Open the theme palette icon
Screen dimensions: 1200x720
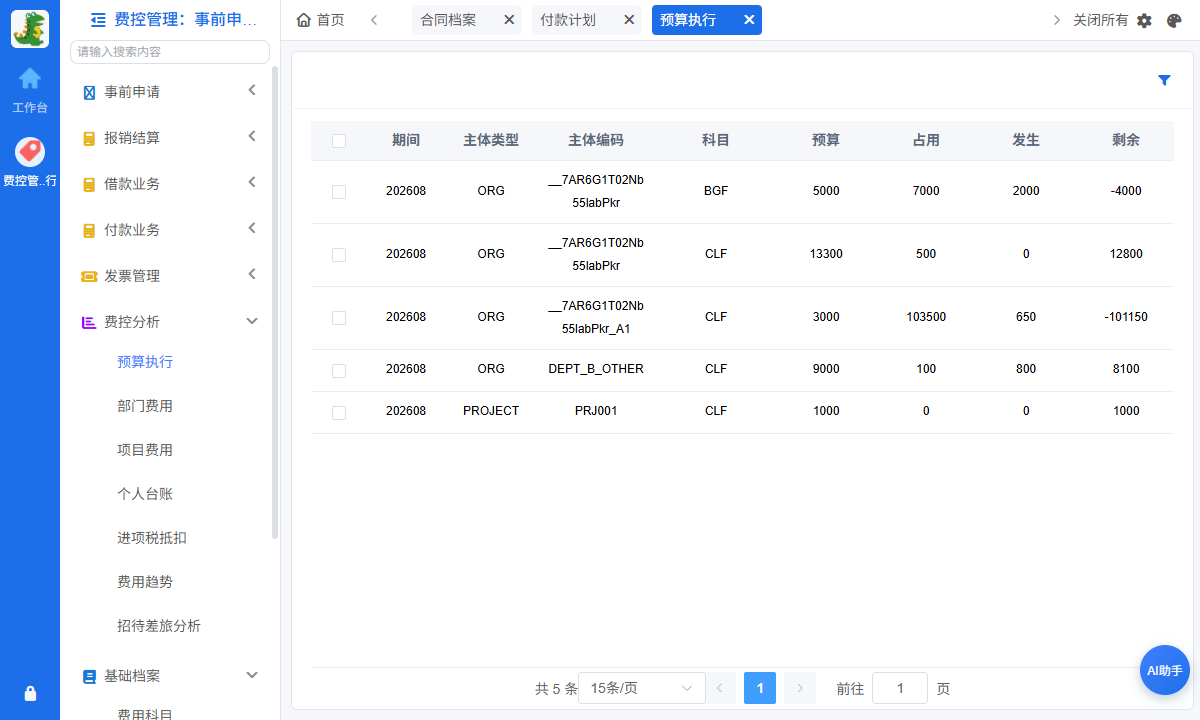coord(1174,20)
